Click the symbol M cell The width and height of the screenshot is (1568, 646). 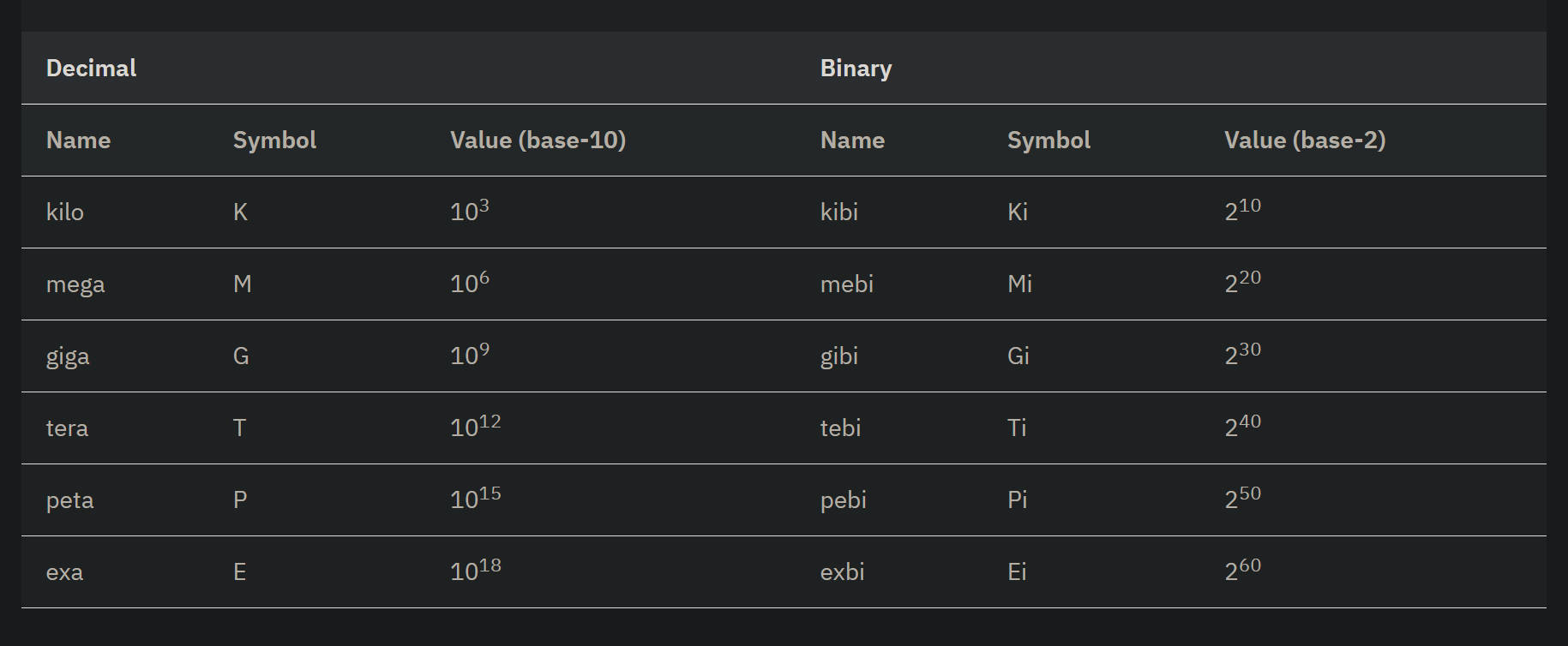(243, 284)
